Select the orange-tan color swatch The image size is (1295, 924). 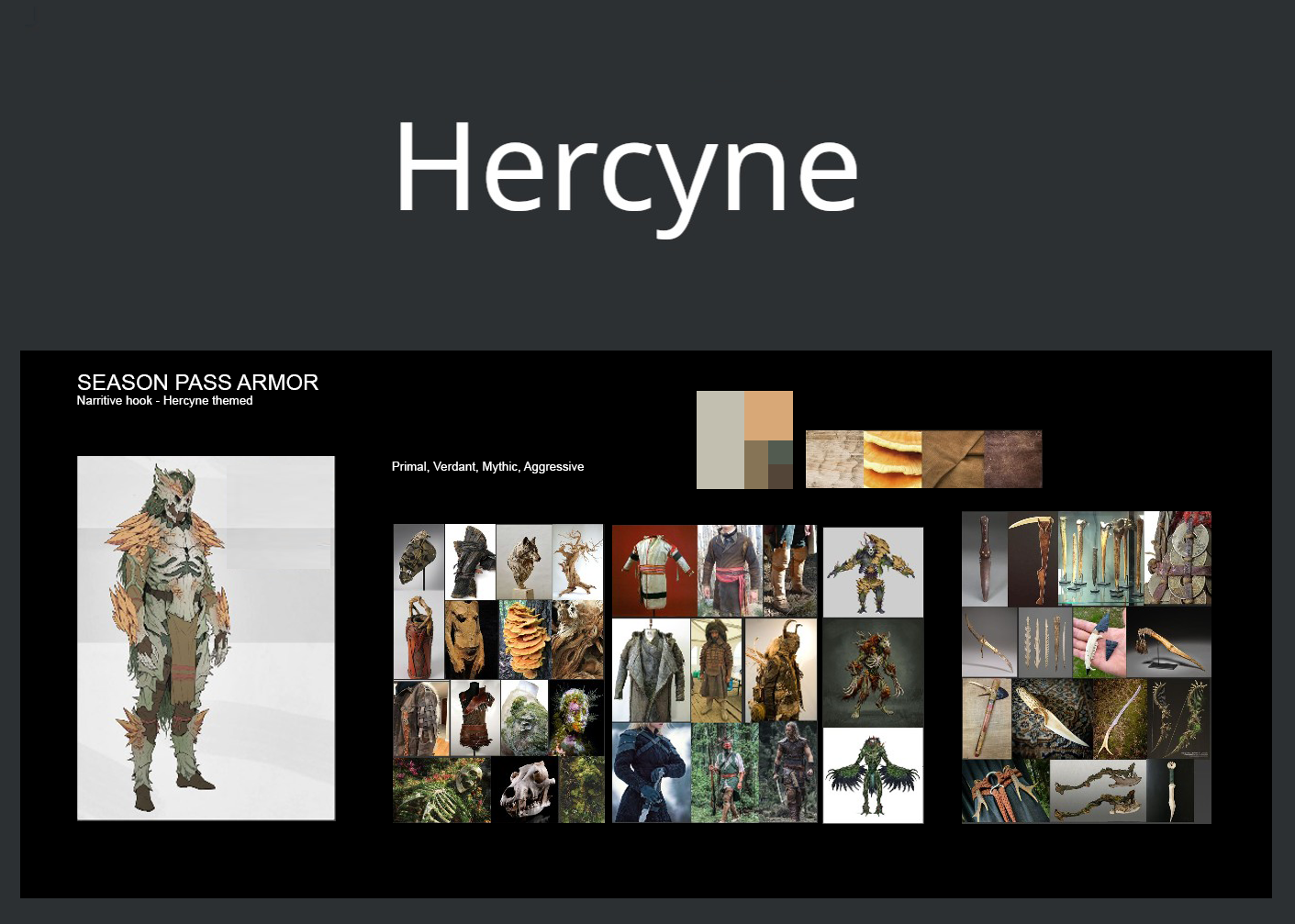coord(769,415)
